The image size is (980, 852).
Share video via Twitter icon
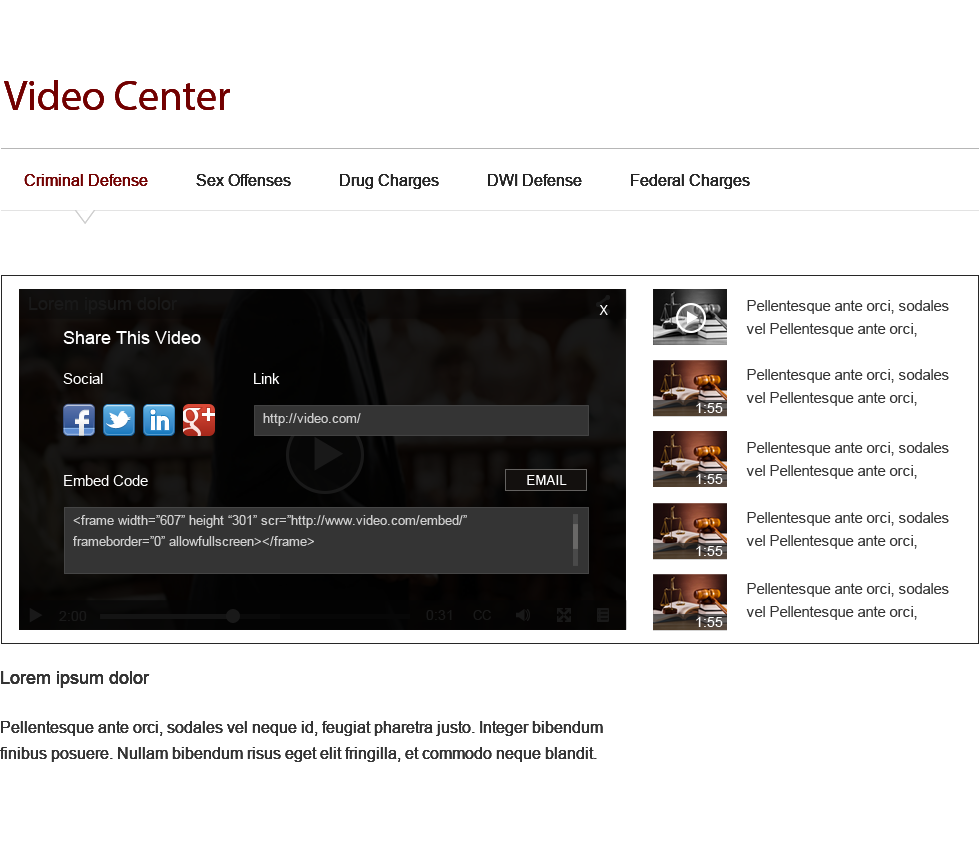coord(119,420)
